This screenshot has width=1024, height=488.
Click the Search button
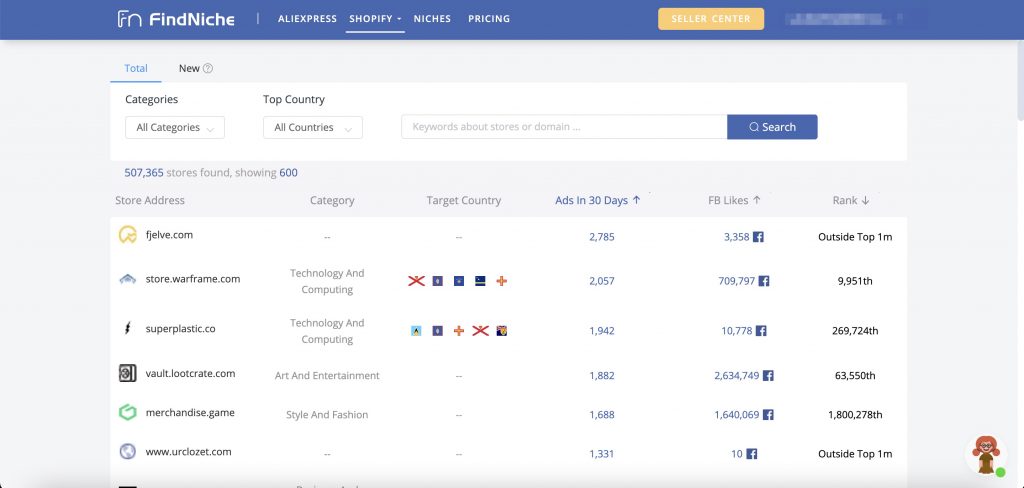(x=773, y=127)
